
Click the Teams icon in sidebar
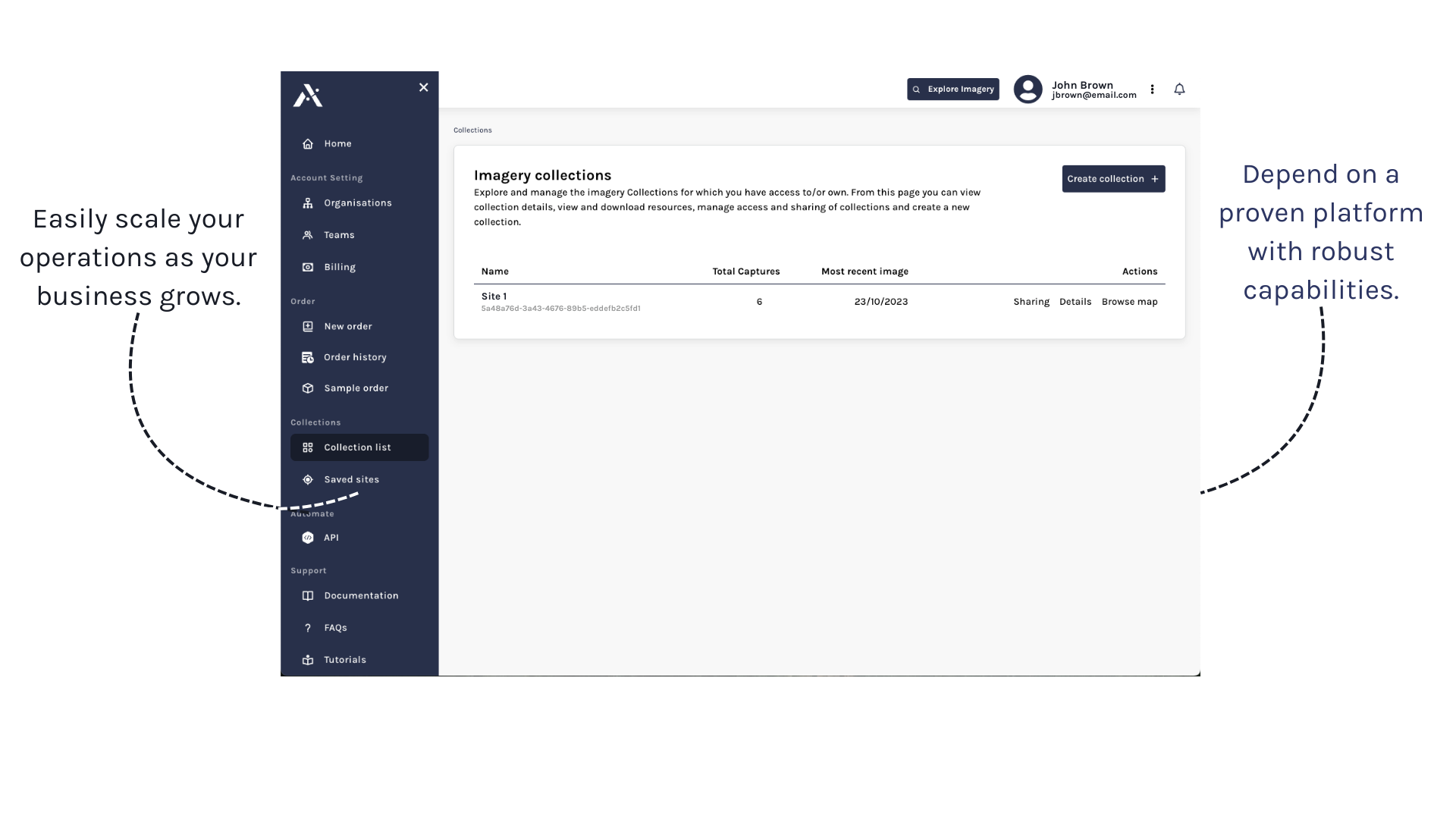click(308, 235)
